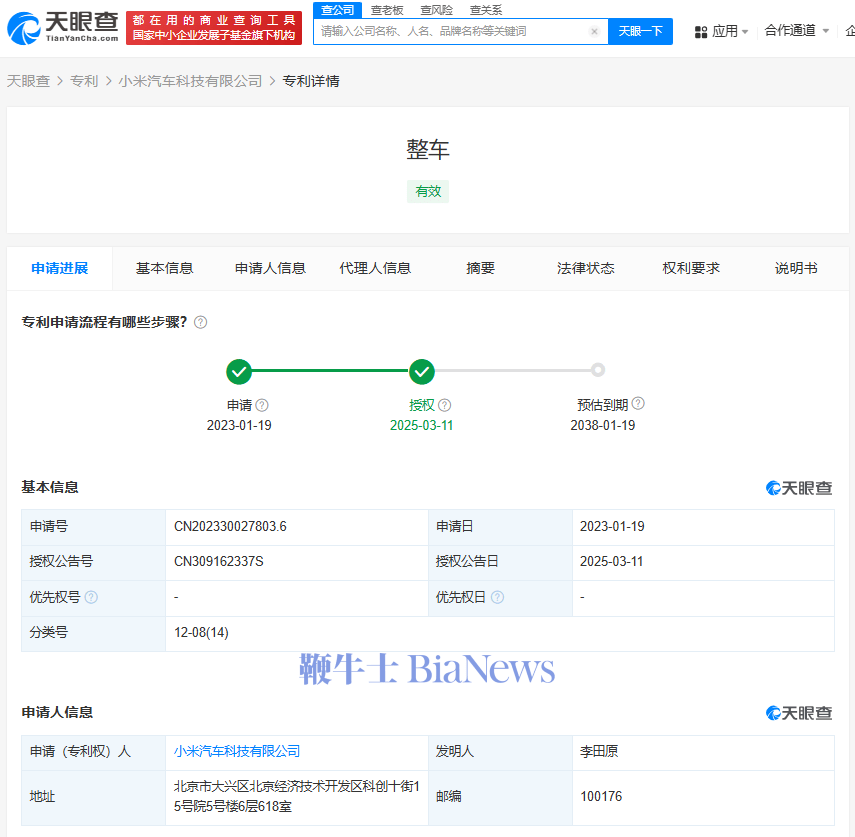855x837 pixels.
Task: Click help icon beside 优先权日
Action: [497, 597]
